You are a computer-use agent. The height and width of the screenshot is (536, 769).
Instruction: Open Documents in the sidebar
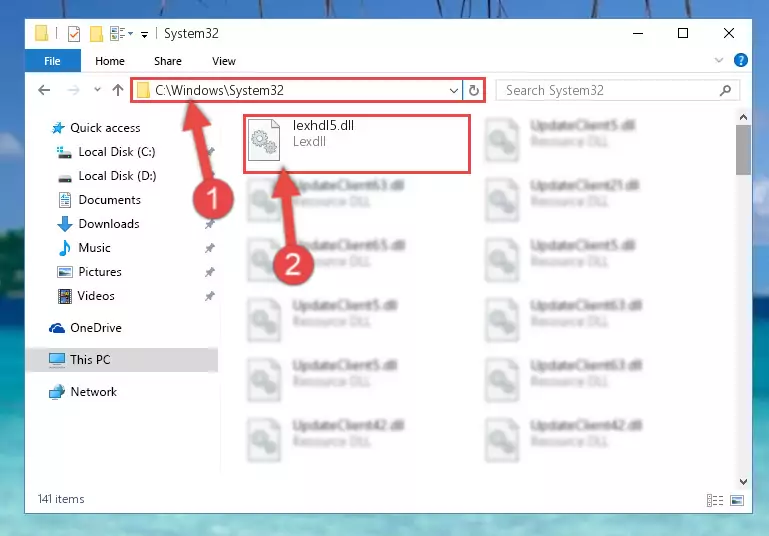[109, 200]
